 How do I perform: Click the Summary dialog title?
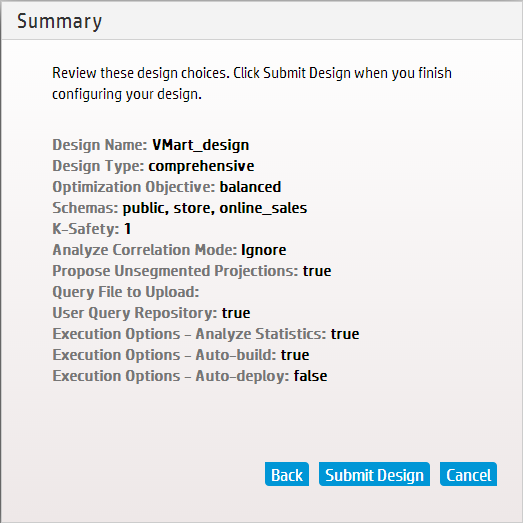(x=59, y=21)
